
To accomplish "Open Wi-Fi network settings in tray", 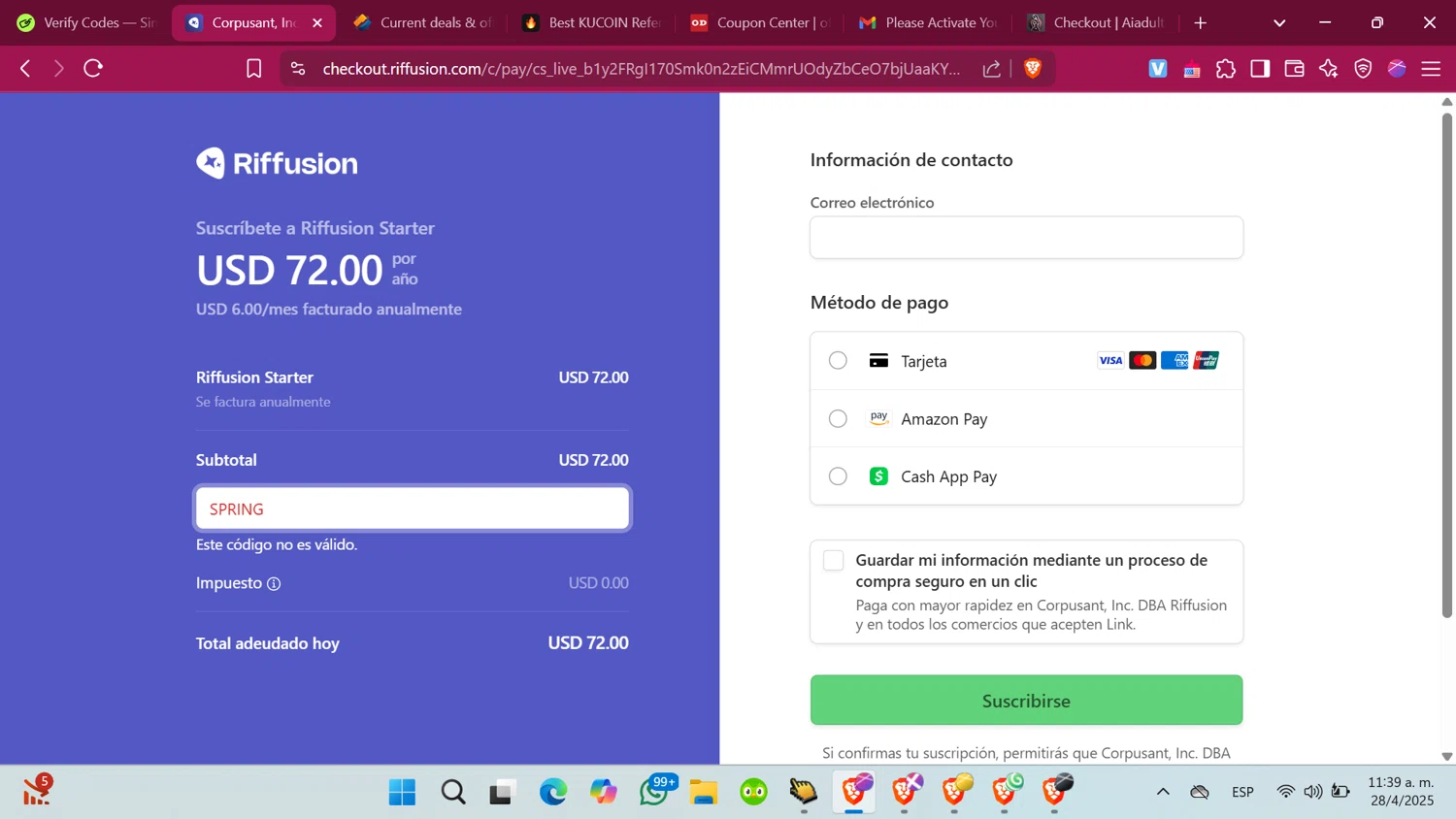I will (x=1285, y=792).
